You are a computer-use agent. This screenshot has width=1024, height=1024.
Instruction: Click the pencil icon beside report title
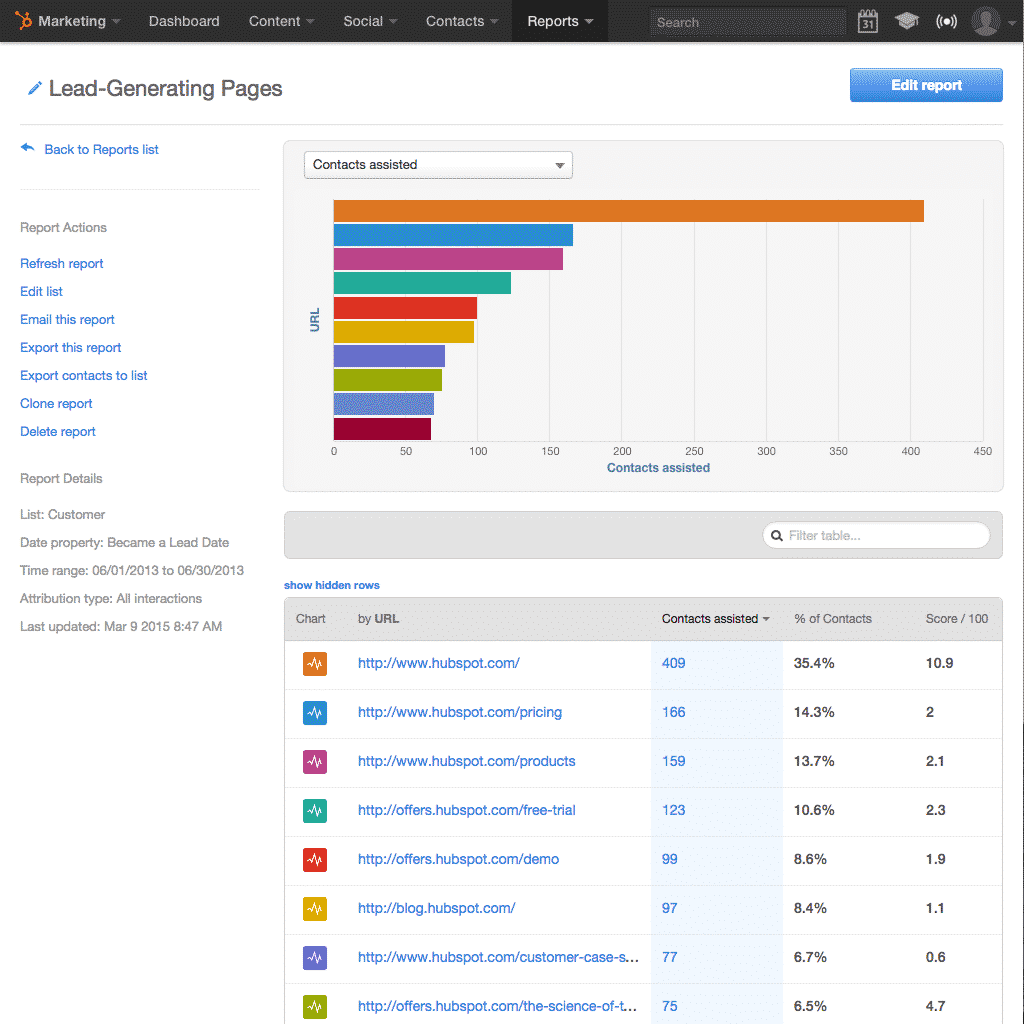(x=34, y=89)
